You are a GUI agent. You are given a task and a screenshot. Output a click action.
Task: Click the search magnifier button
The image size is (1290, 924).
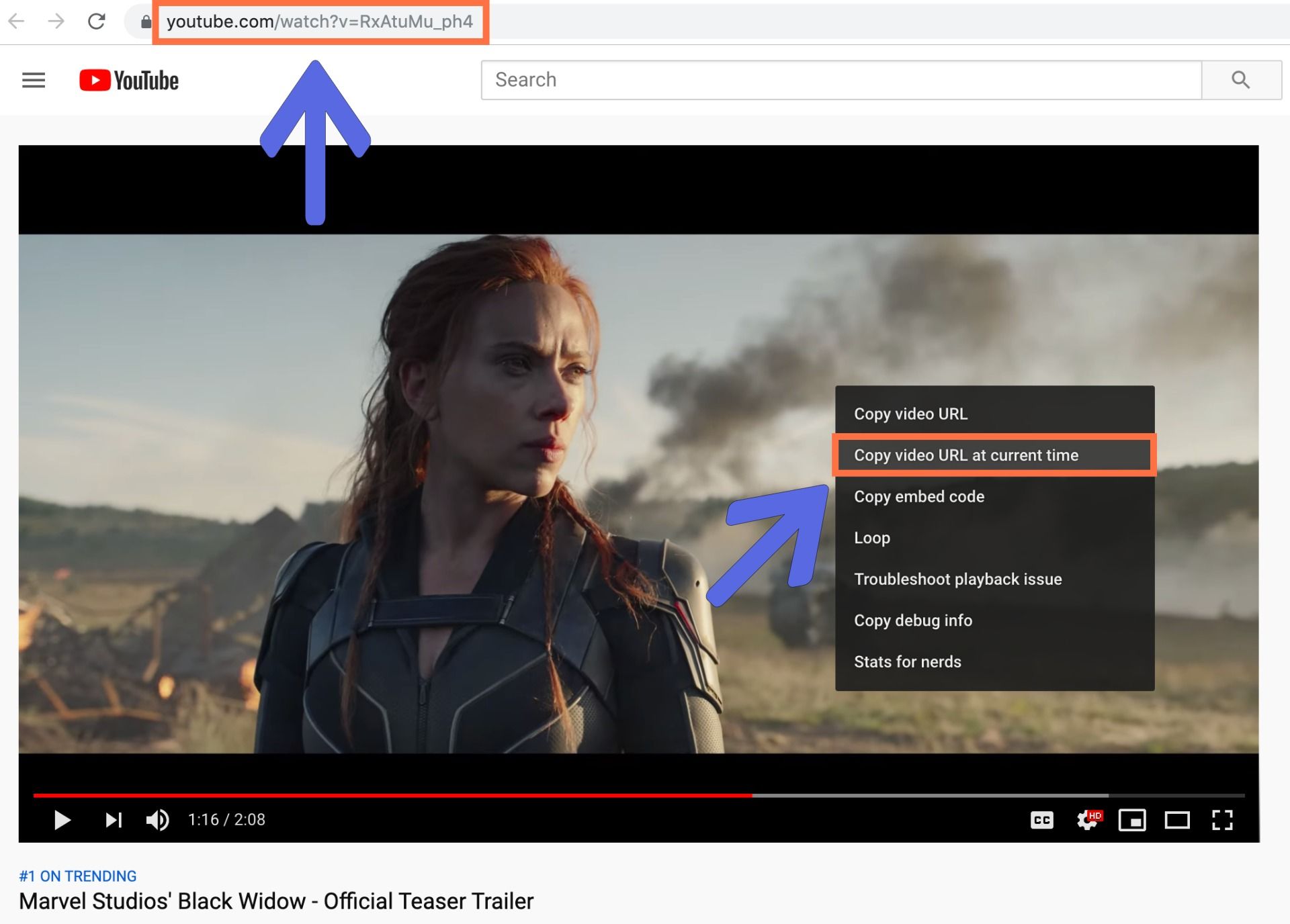click(x=1240, y=80)
